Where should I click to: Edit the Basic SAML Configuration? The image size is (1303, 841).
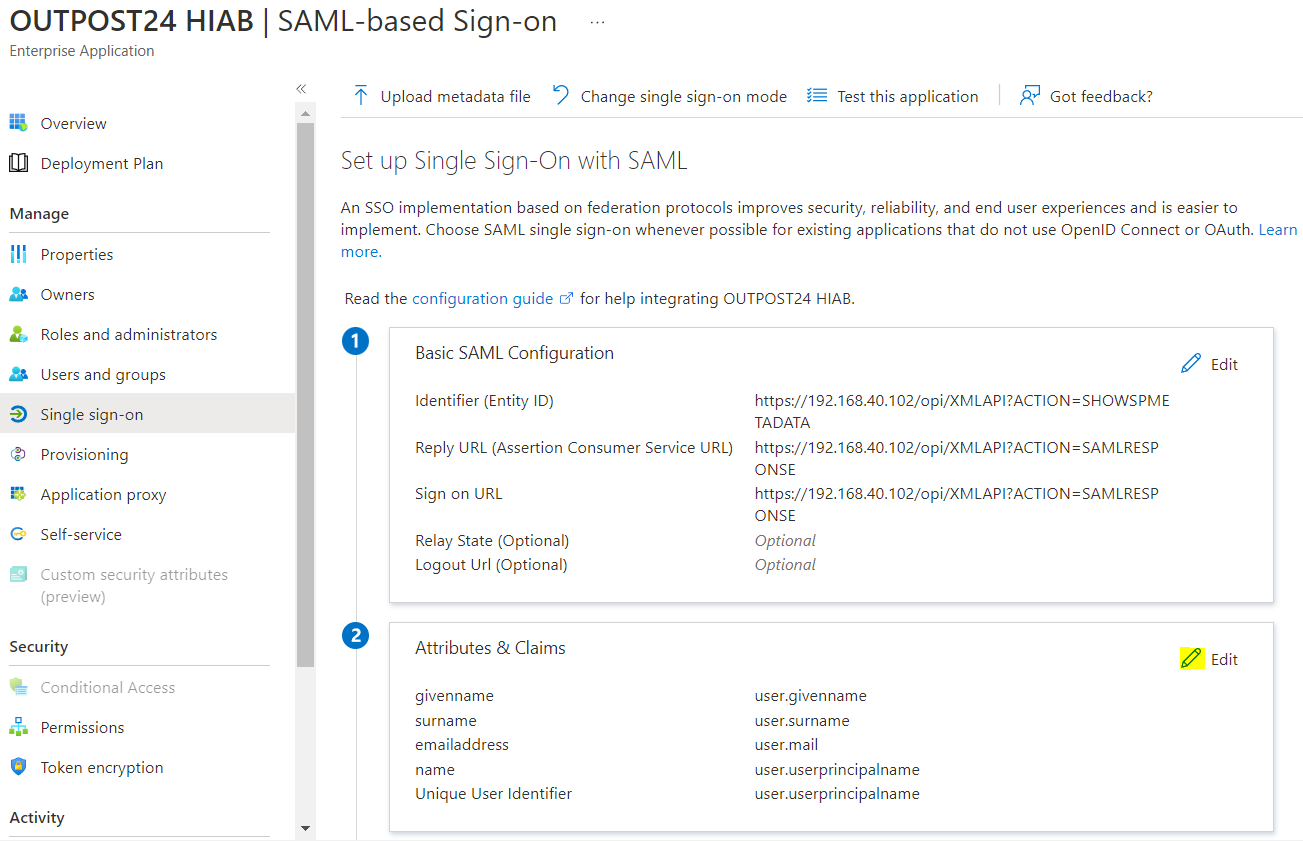coord(1210,364)
